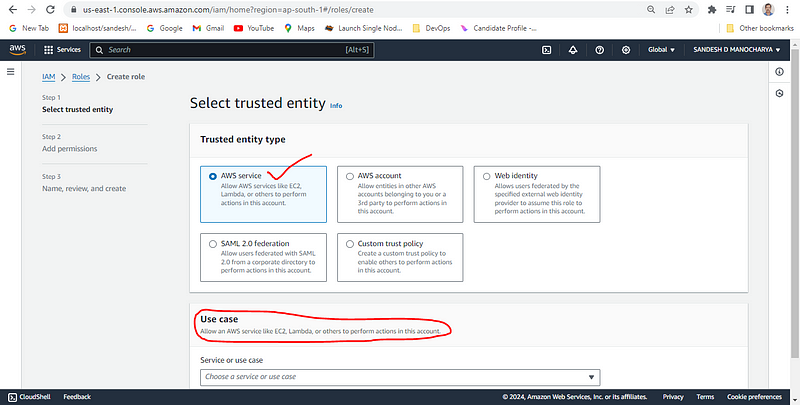800x405 pixels.
Task: Select the SAML 2.0 federation radio button
Action: point(213,244)
